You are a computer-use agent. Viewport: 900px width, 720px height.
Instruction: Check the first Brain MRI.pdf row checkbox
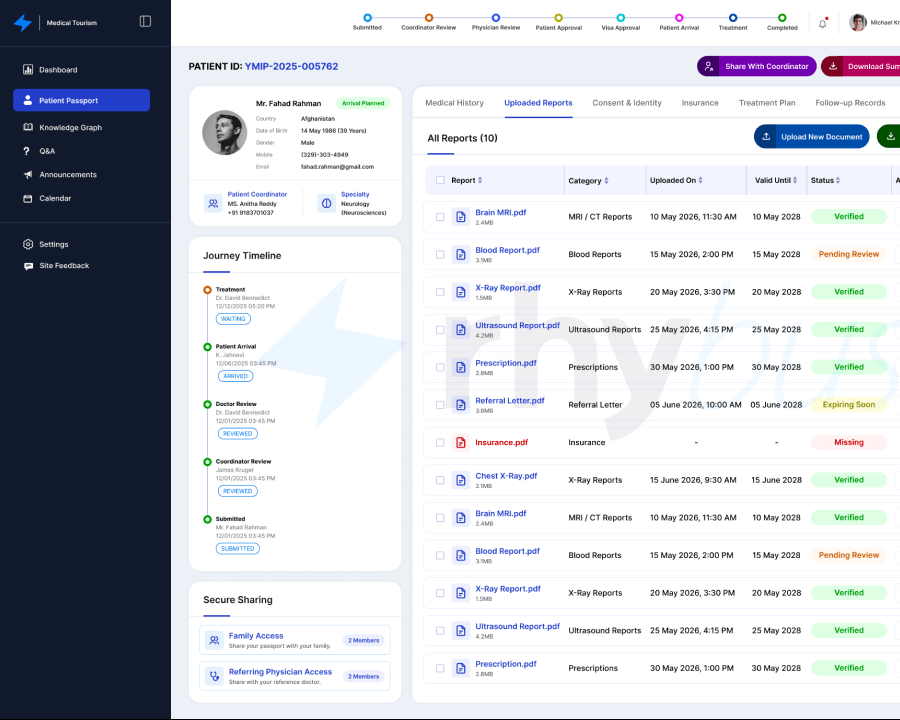click(x=440, y=217)
